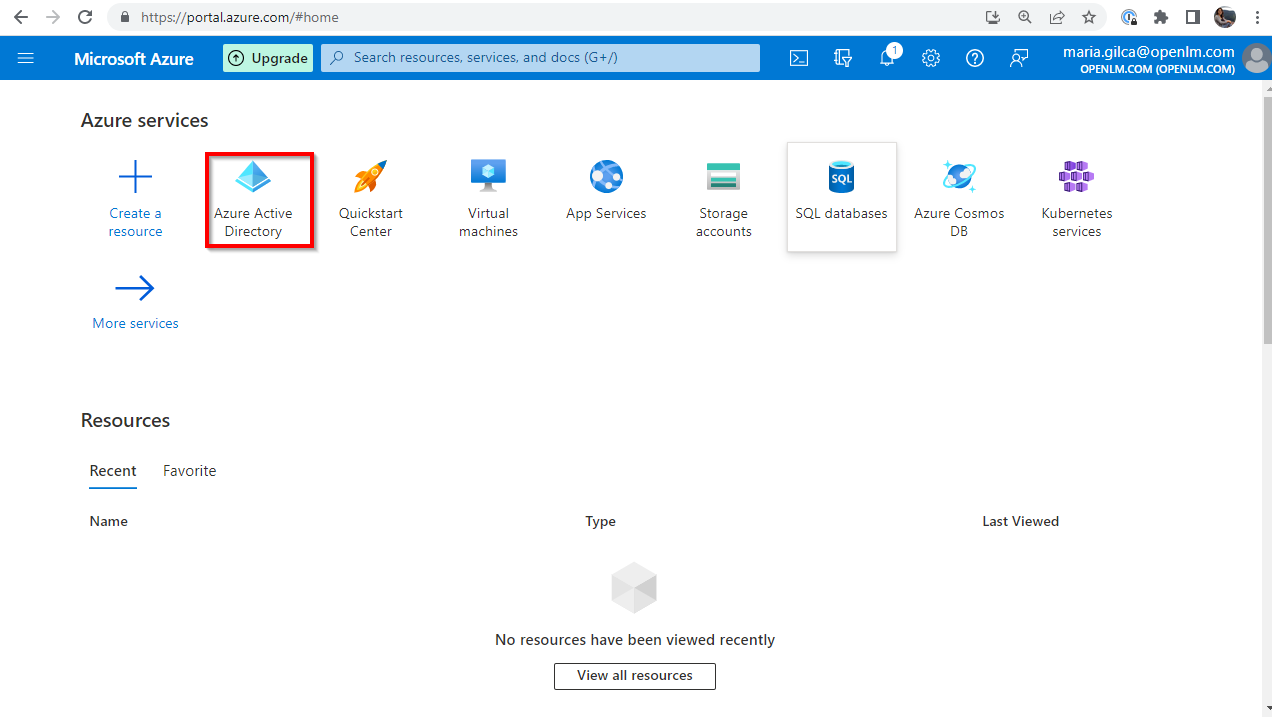The width and height of the screenshot is (1272, 717).
Task: Switch to the Favorite tab
Action: (x=189, y=471)
